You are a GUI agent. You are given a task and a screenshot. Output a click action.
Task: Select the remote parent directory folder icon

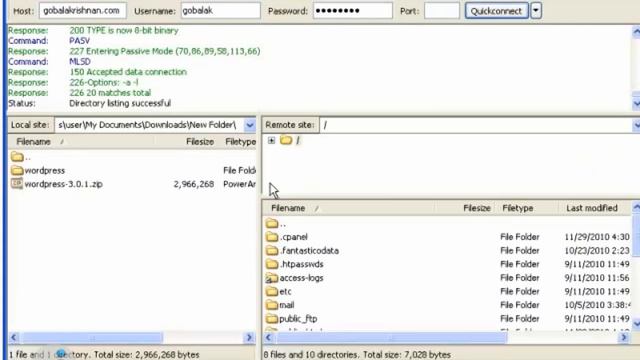[272, 223]
